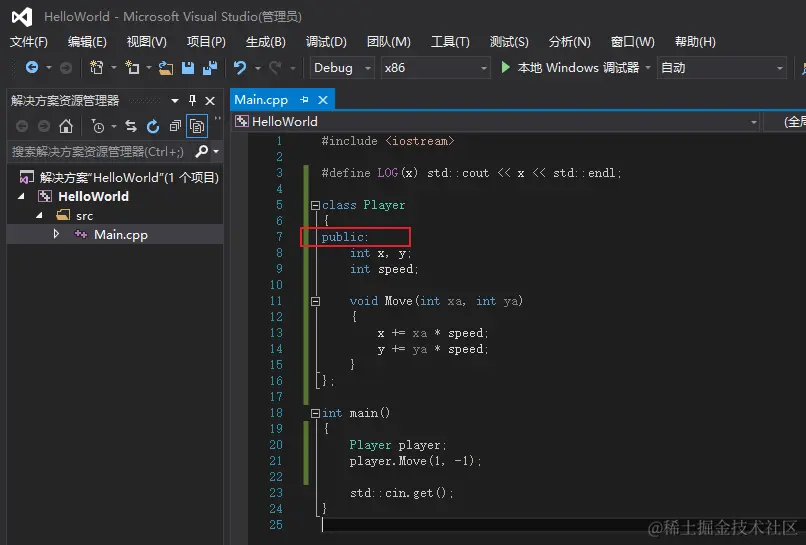The width and height of the screenshot is (806, 545).
Task: Undo the last edit
Action: click(x=240, y=68)
